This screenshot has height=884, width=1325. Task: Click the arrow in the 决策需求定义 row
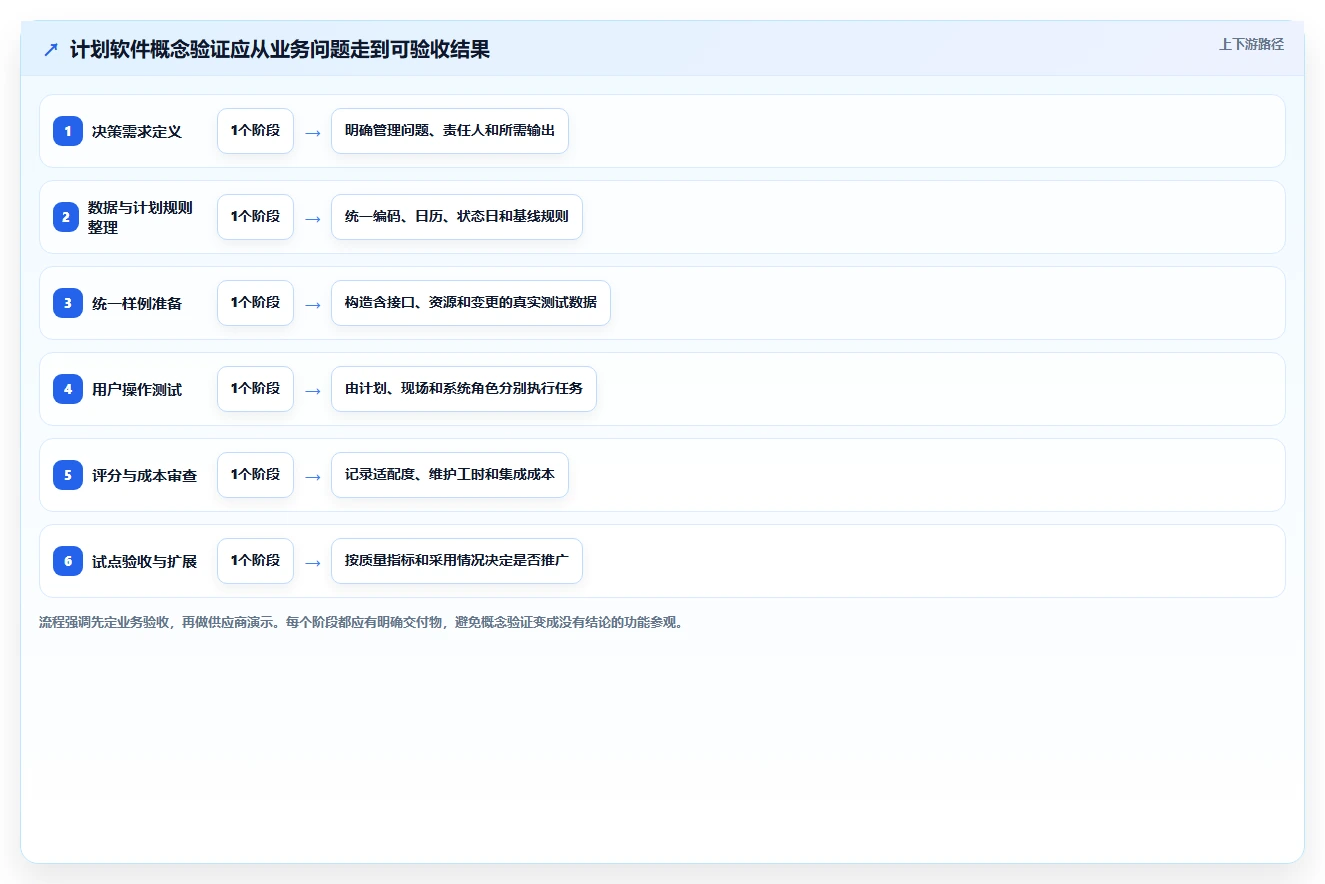point(312,132)
